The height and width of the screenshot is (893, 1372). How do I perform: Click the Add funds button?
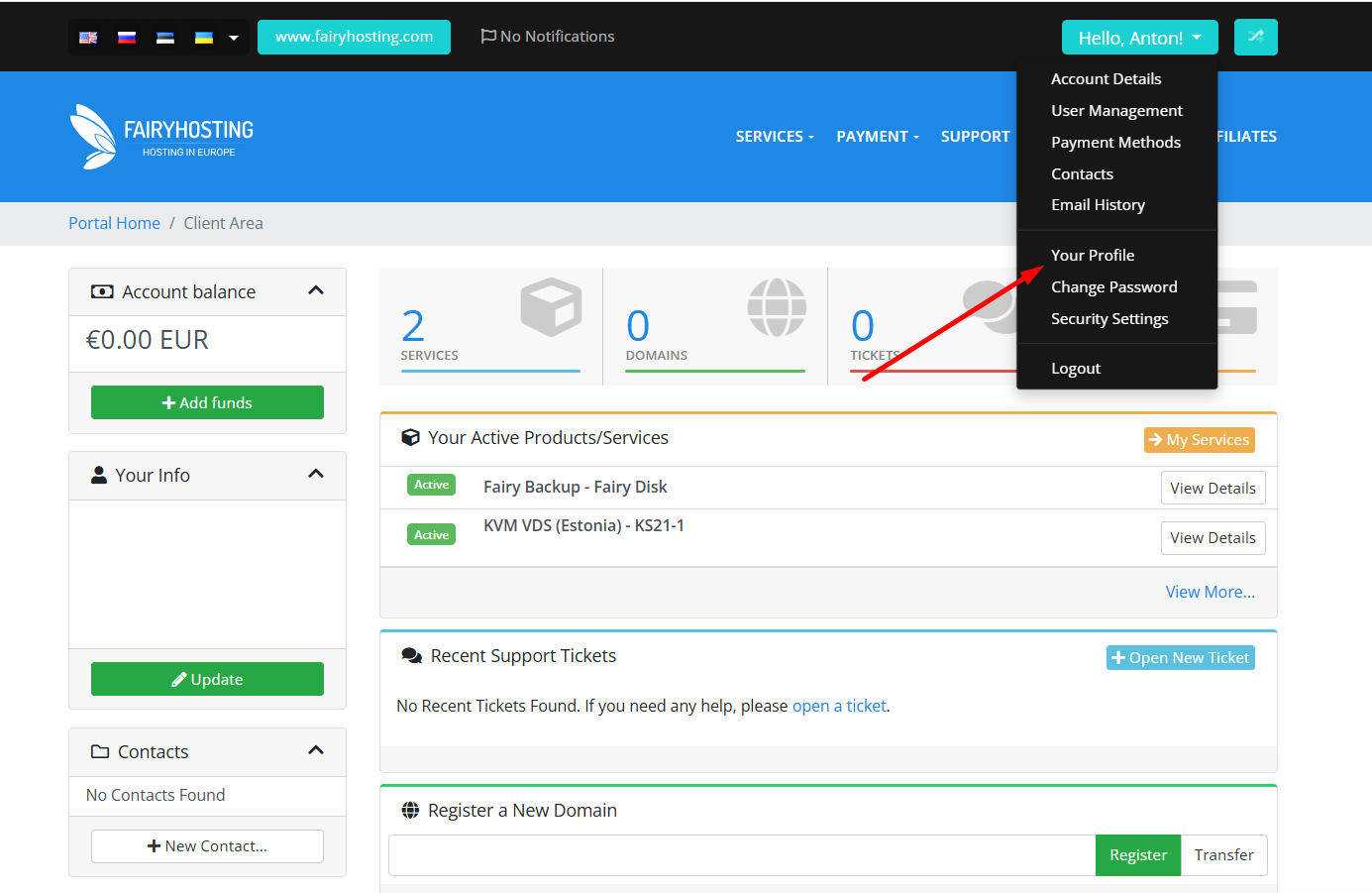pos(207,402)
